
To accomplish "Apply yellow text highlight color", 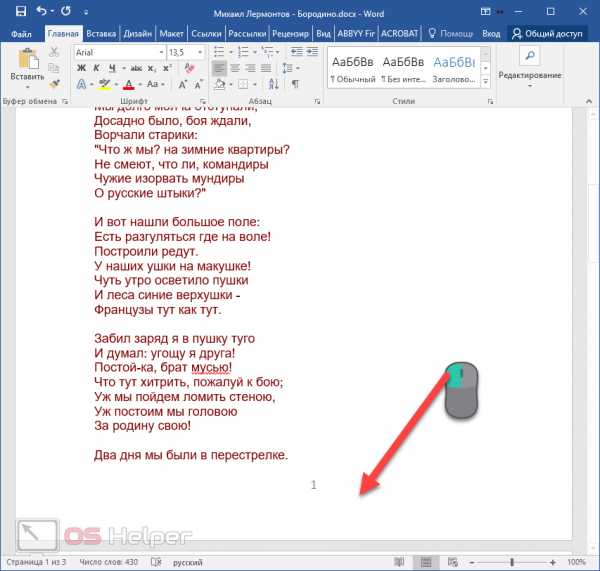I will [x=104, y=84].
